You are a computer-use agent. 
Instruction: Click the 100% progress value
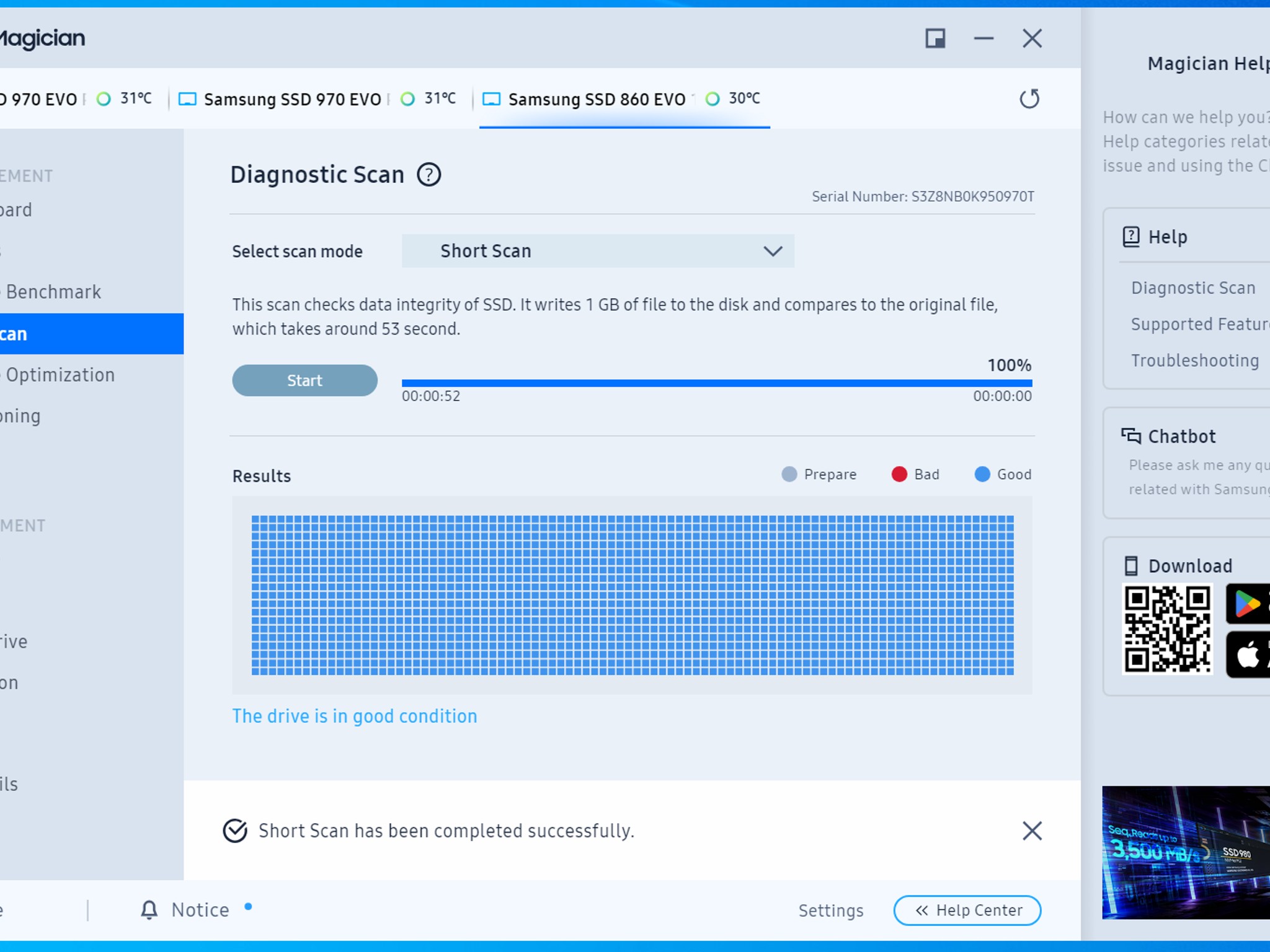[1010, 365]
